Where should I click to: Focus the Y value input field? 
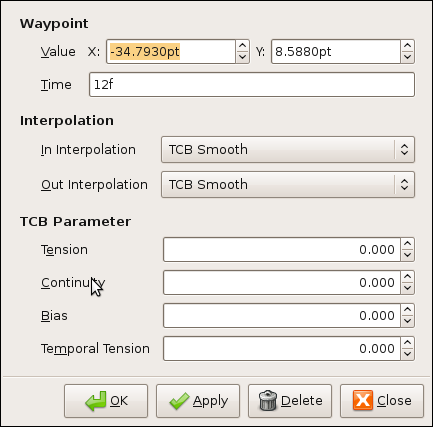336,52
